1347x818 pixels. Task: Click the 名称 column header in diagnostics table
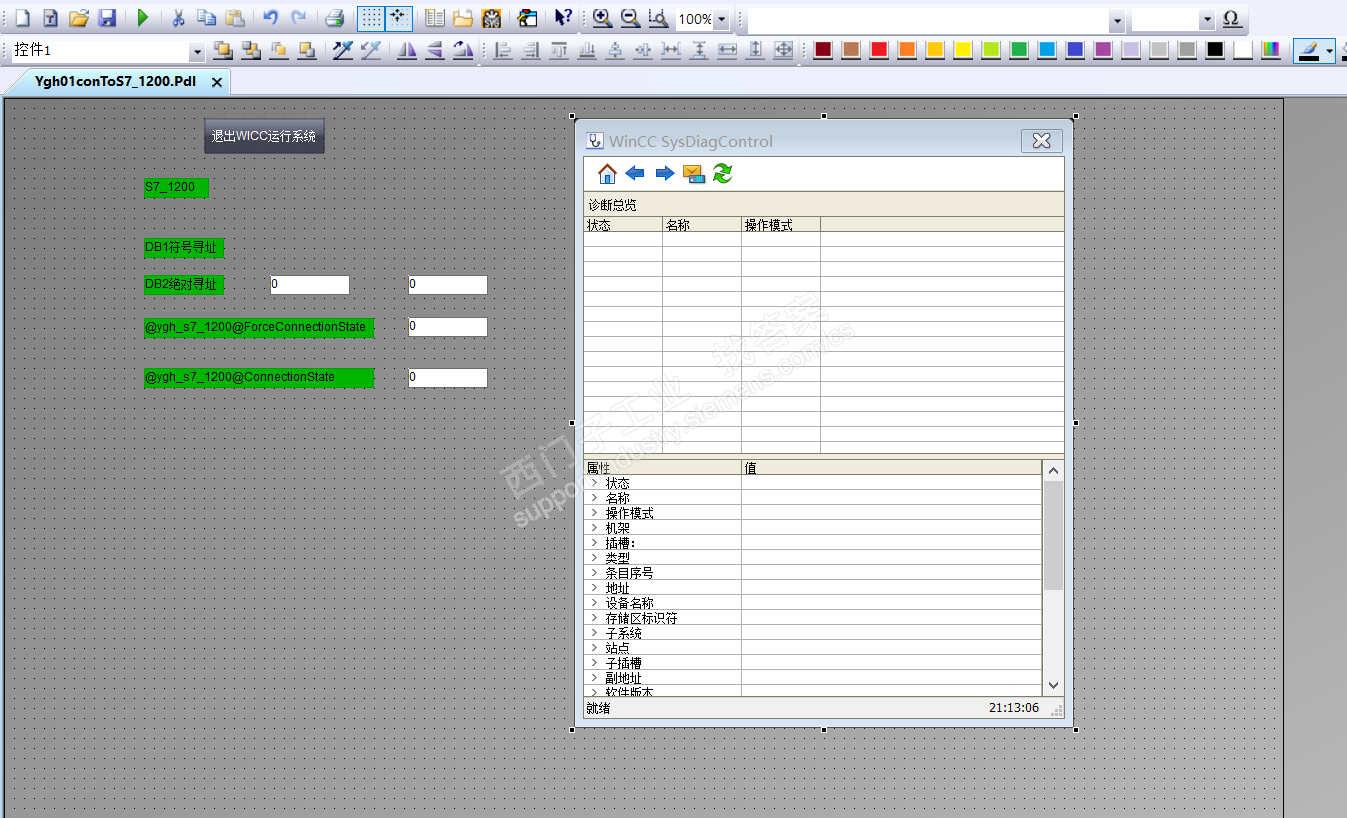(x=702, y=225)
